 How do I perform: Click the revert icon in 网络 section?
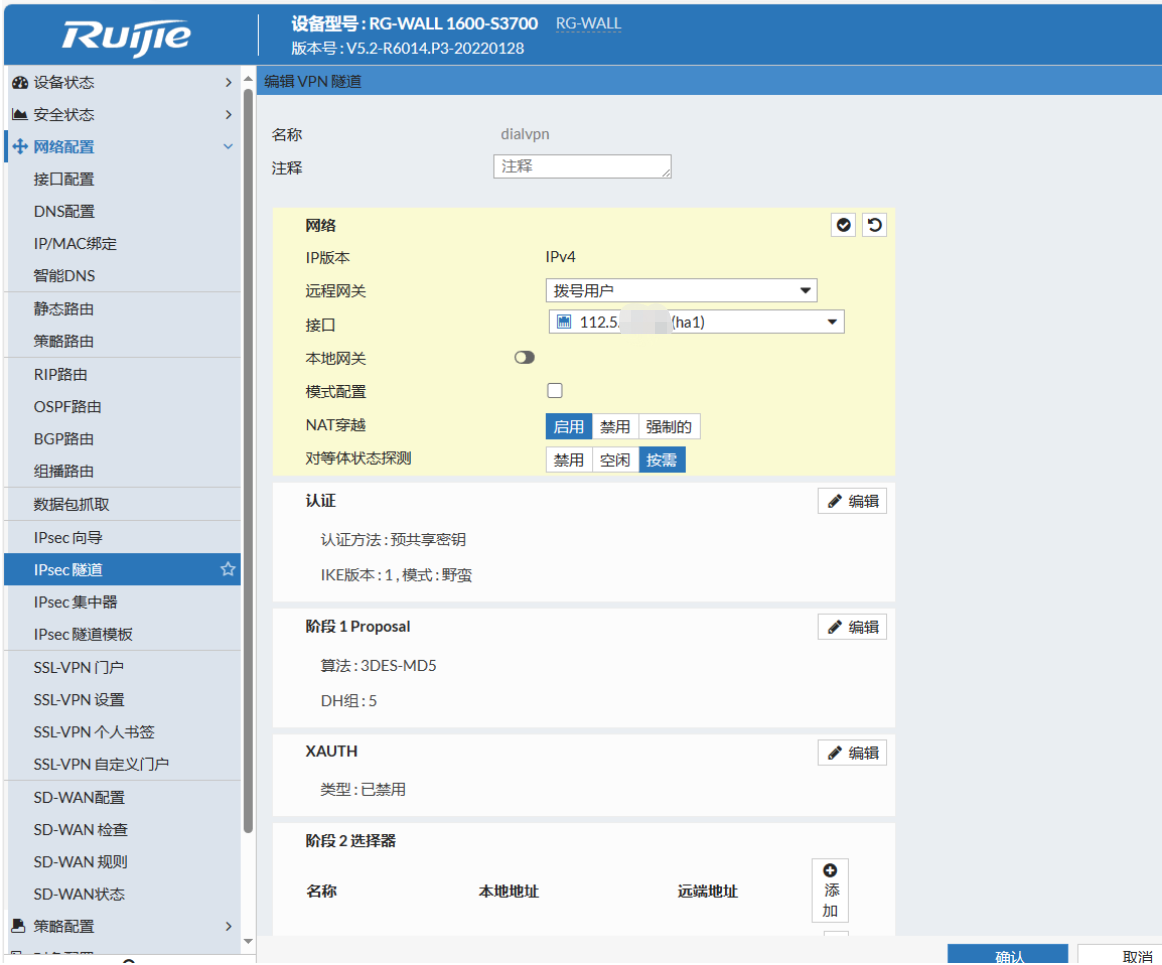click(874, 225)
